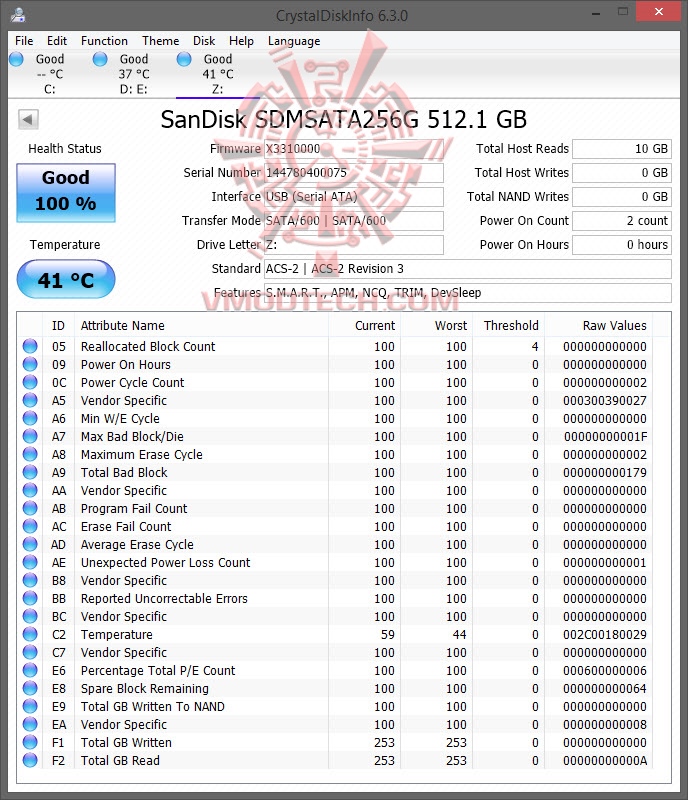The image size is (688, 800).
Task: Click the Threshold column header
Action: coord(508,326)
